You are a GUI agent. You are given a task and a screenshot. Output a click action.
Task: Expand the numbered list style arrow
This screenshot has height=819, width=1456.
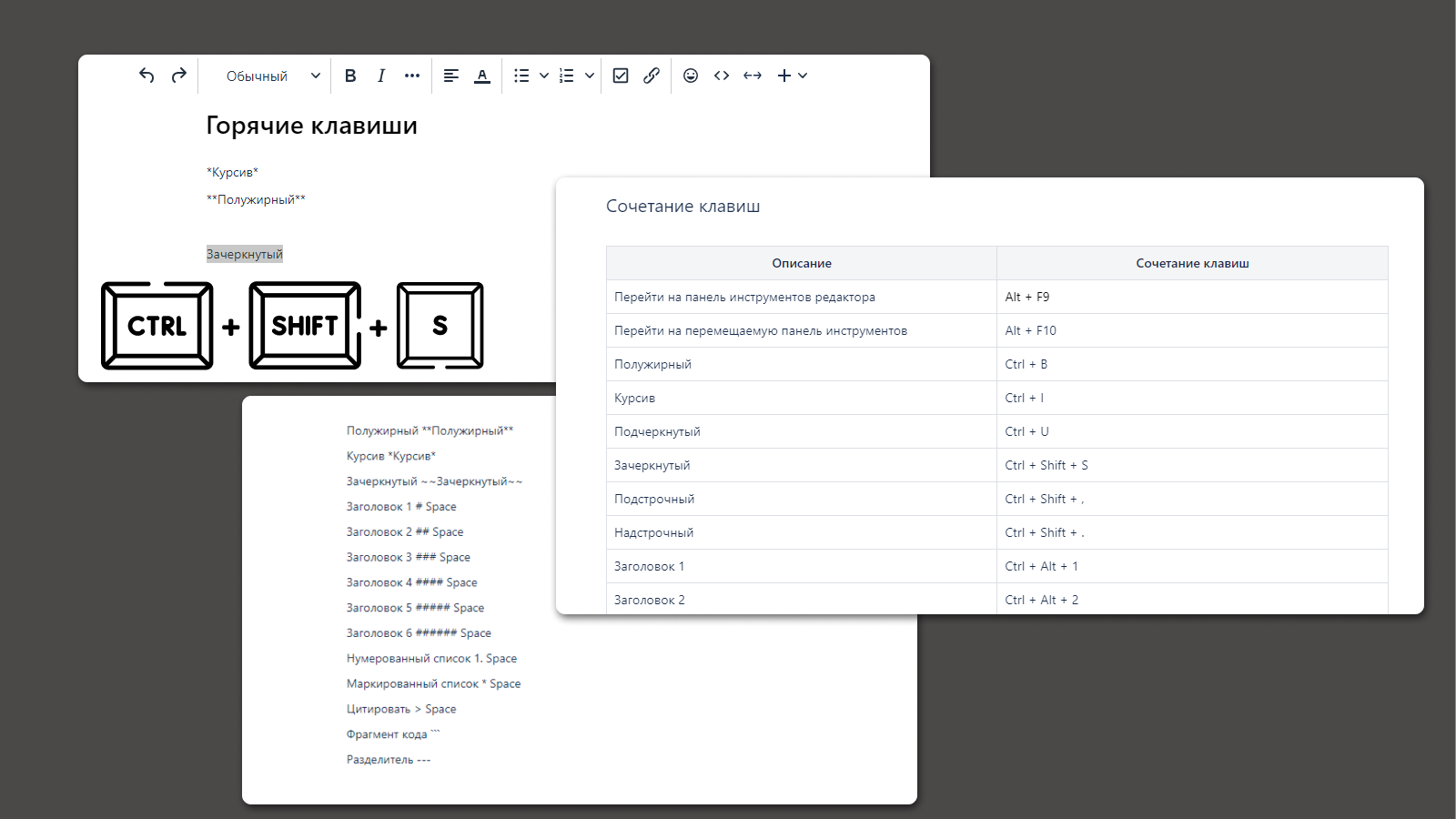[x=590, y=76]
